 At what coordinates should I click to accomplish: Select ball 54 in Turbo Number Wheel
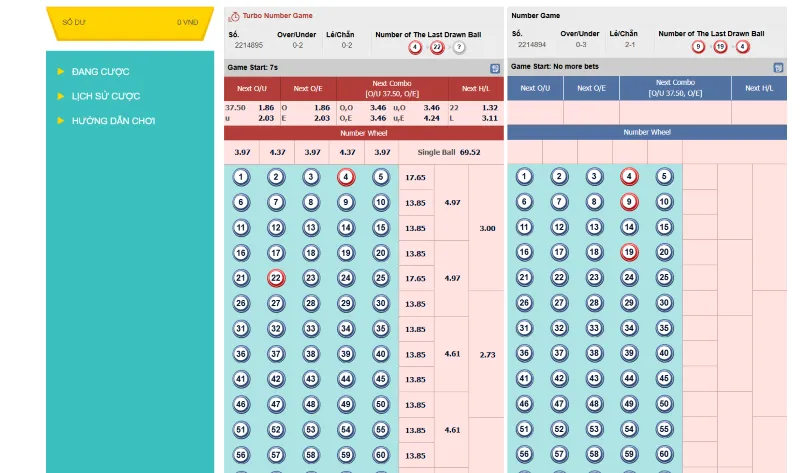click(x=346, y=430)
